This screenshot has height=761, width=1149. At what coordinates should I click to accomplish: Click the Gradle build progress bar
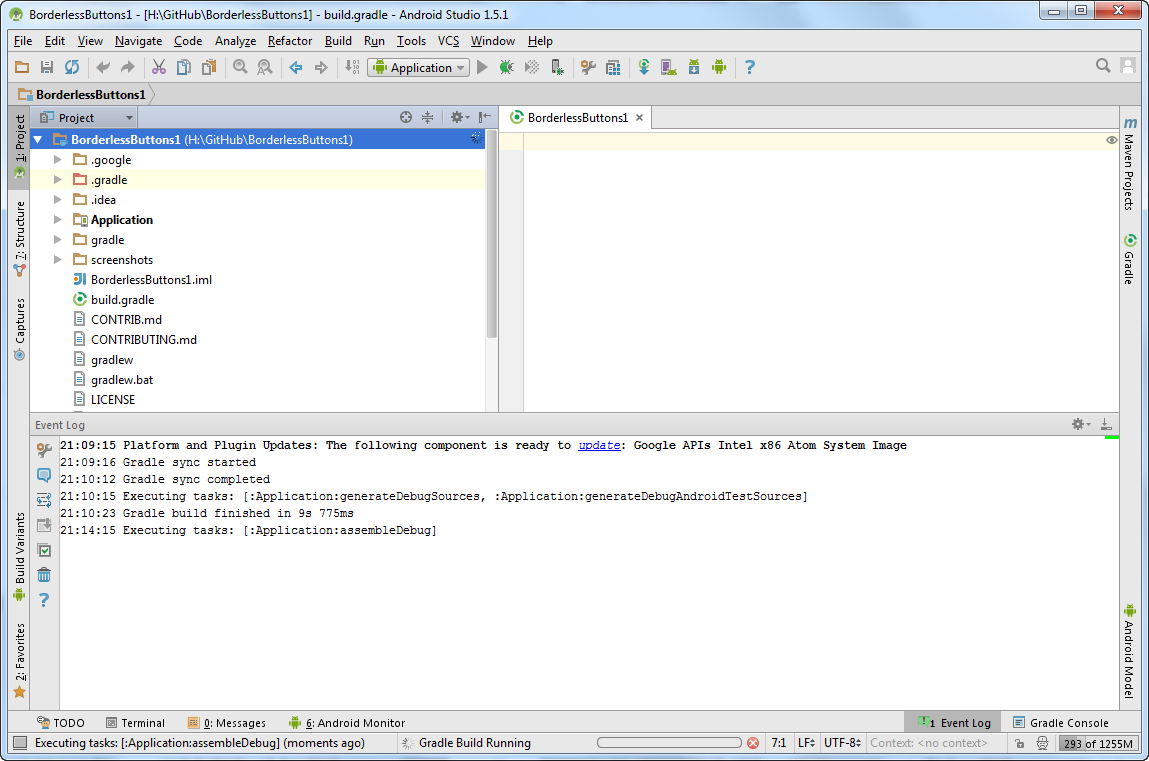click(670, 743)
